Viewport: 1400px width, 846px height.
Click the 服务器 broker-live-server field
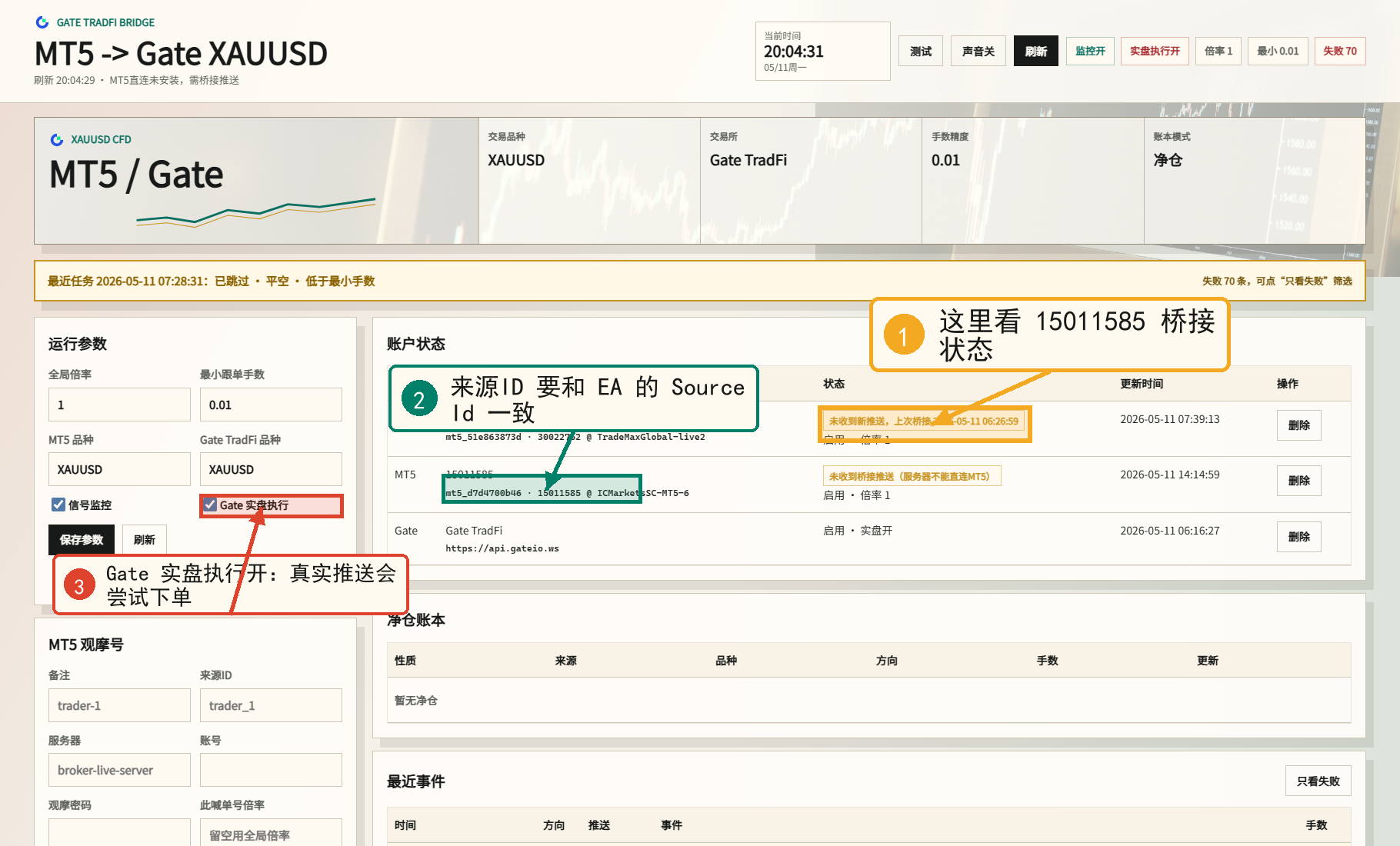coord(119,770)
